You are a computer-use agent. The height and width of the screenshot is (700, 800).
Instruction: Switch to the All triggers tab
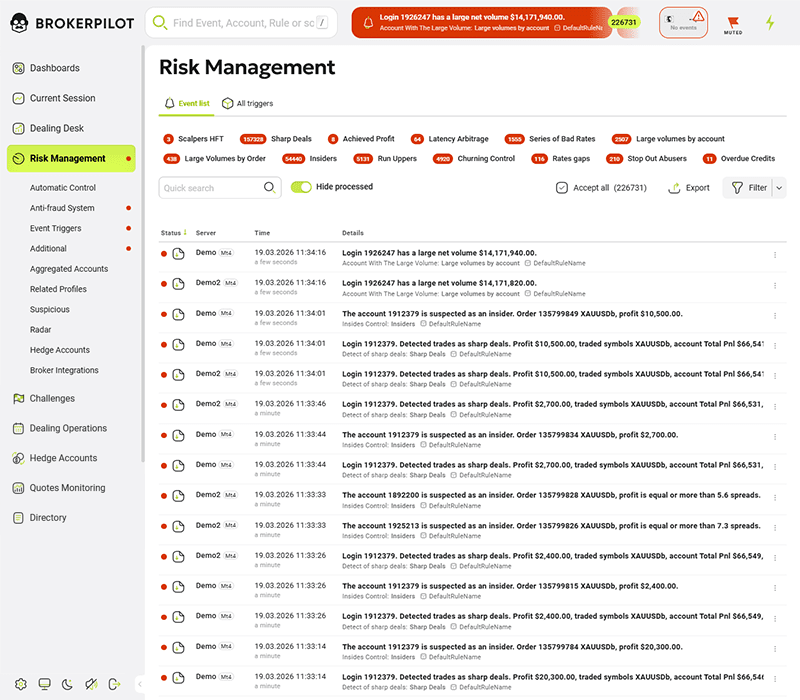[x=248, y=103]
